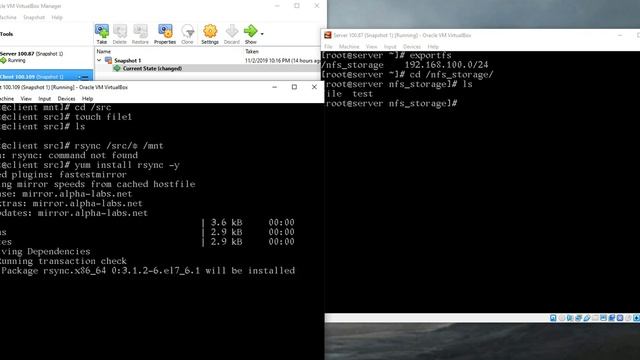
Task: Open the Machine menu in VirtualBox Manager
Action: coord(8,18)
